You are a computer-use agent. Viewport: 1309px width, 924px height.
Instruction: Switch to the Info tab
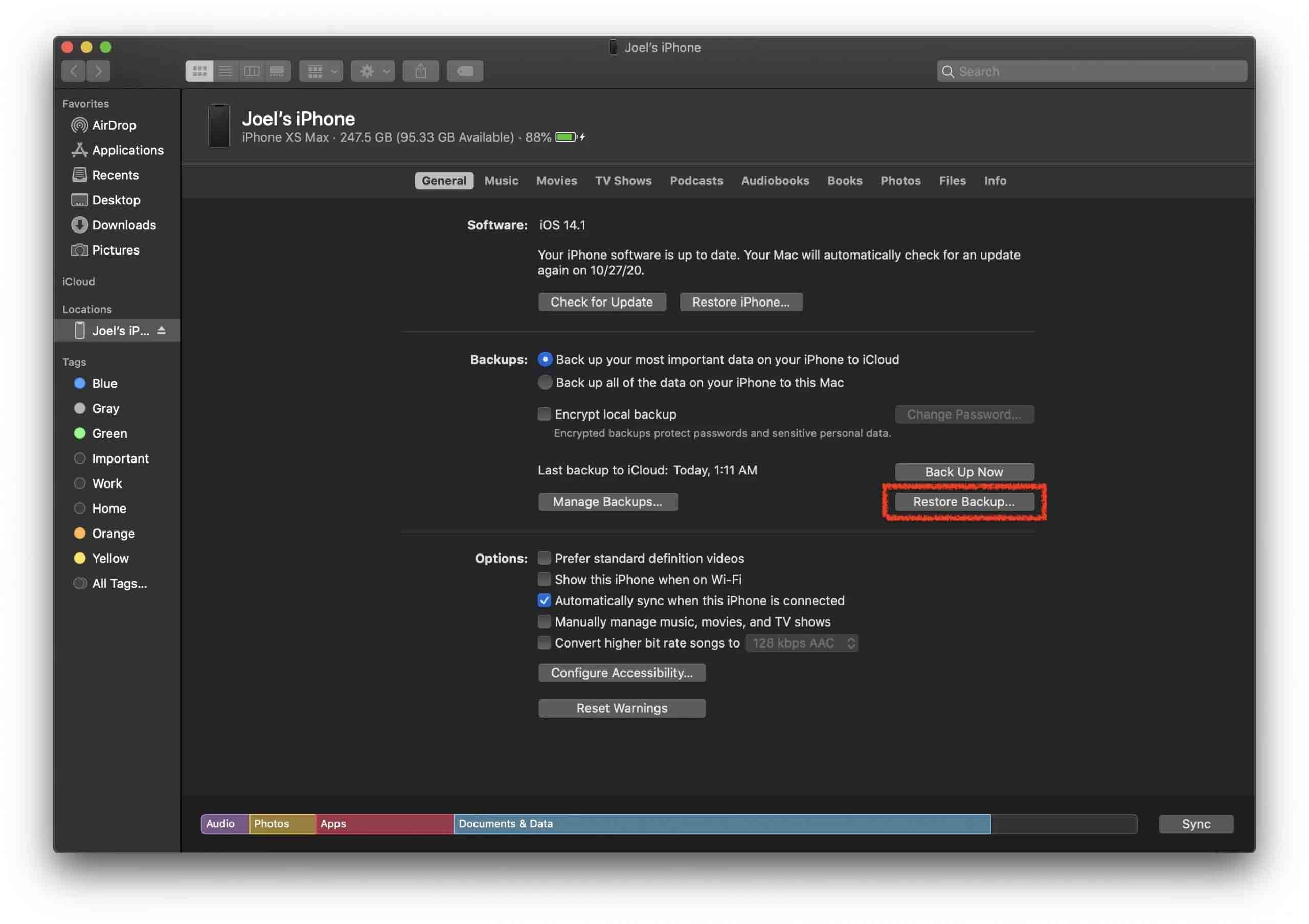point(994,180)
